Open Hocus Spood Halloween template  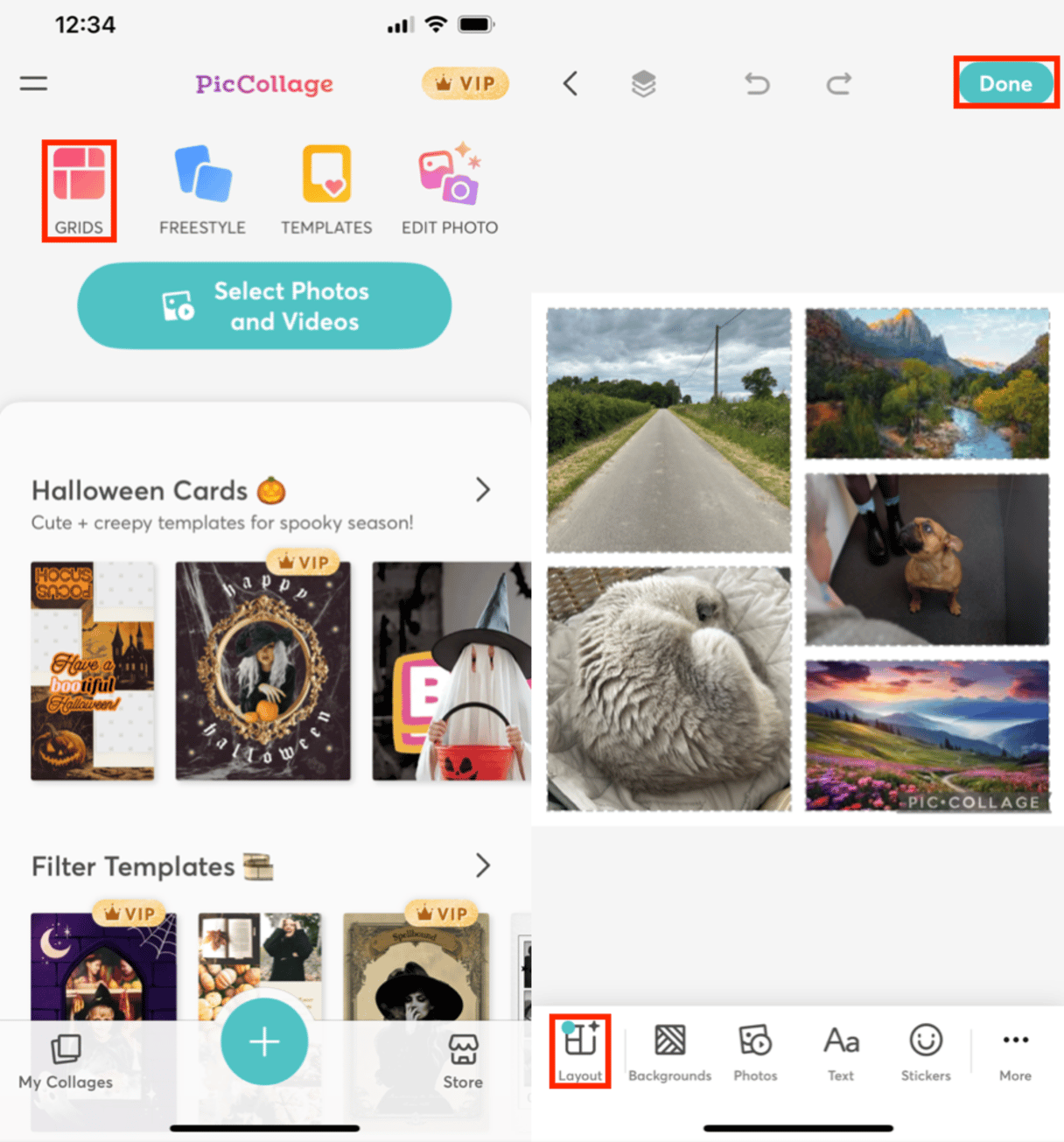[93, 671]
